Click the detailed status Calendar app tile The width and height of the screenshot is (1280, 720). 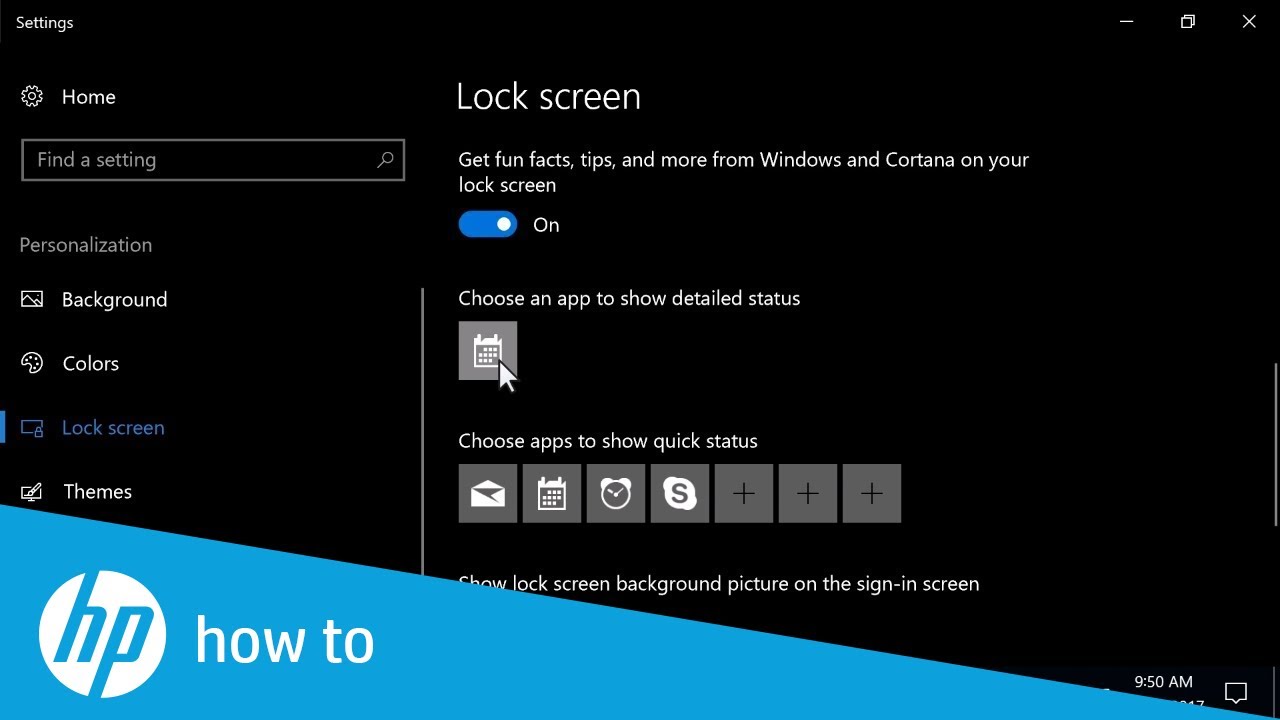point(487,350)
